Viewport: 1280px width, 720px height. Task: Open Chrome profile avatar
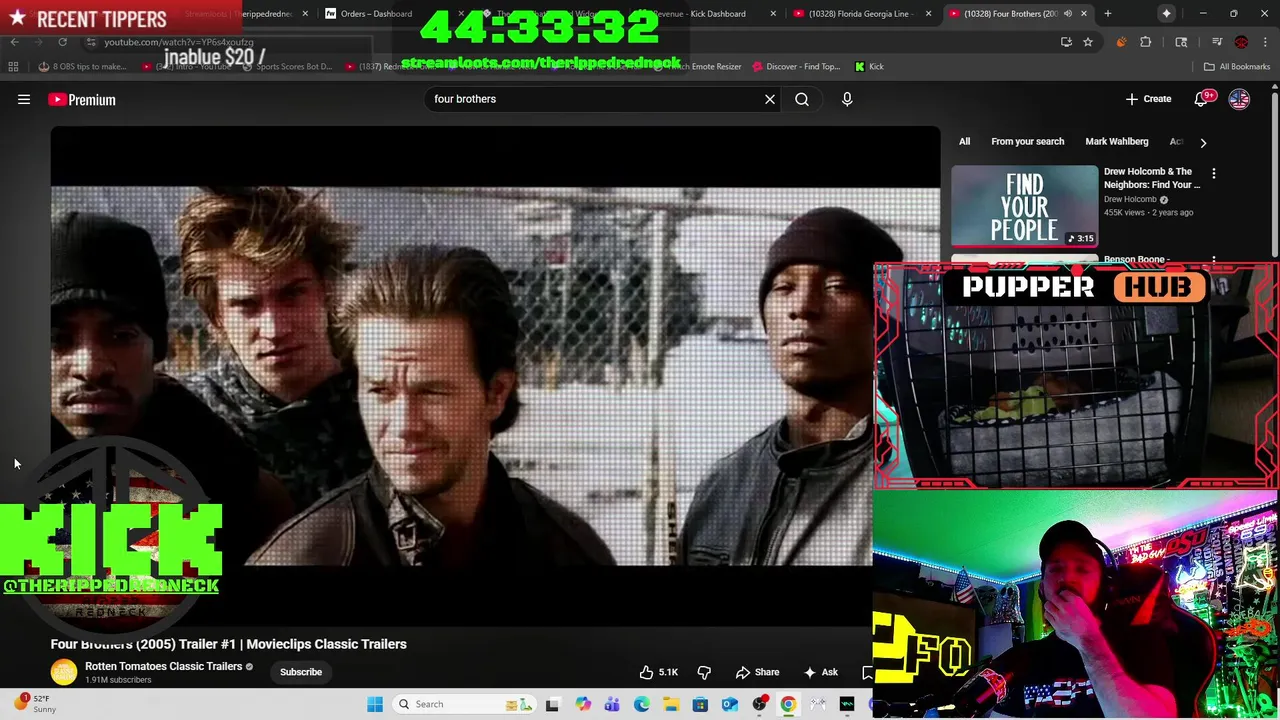[1241, 42]
